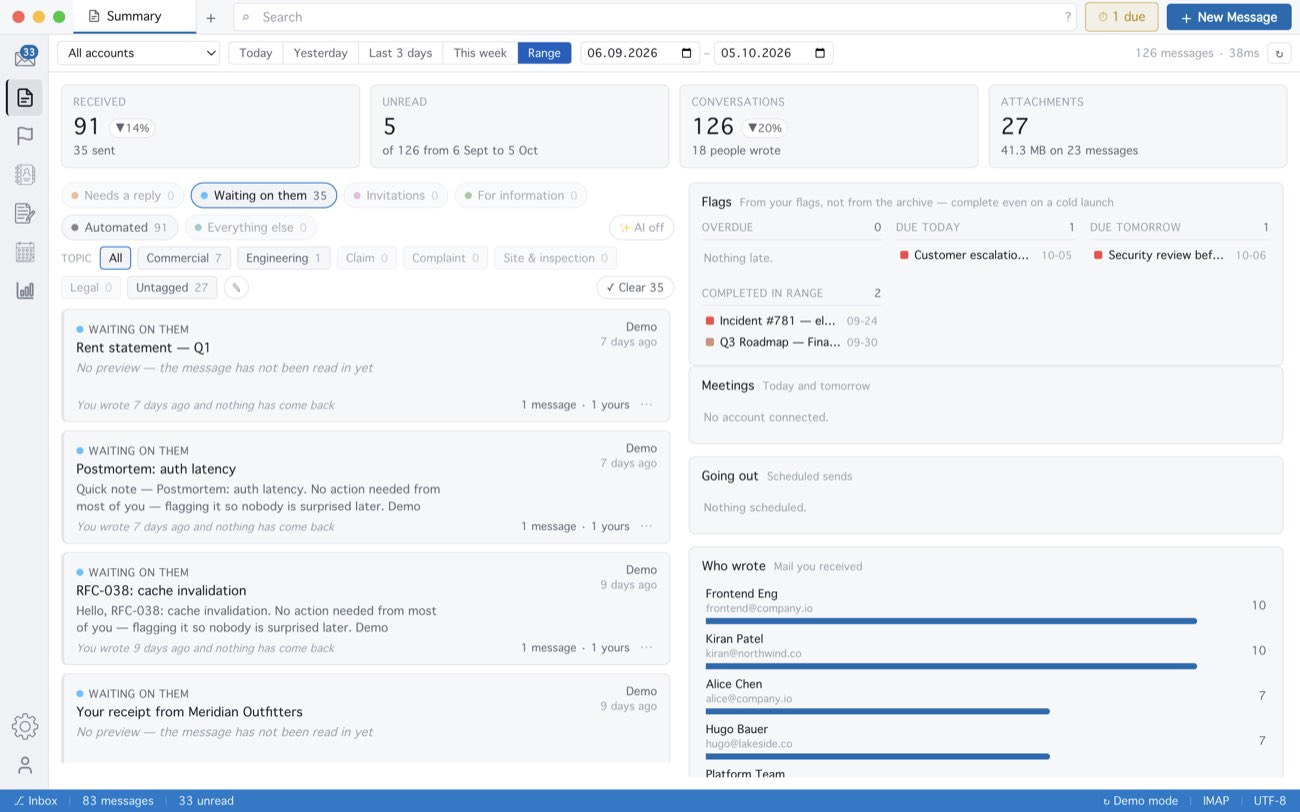Select the Summary document icon in sidebar
Image resolution: width=1300 pixels, height=812 pixels.
pos(25,97)
